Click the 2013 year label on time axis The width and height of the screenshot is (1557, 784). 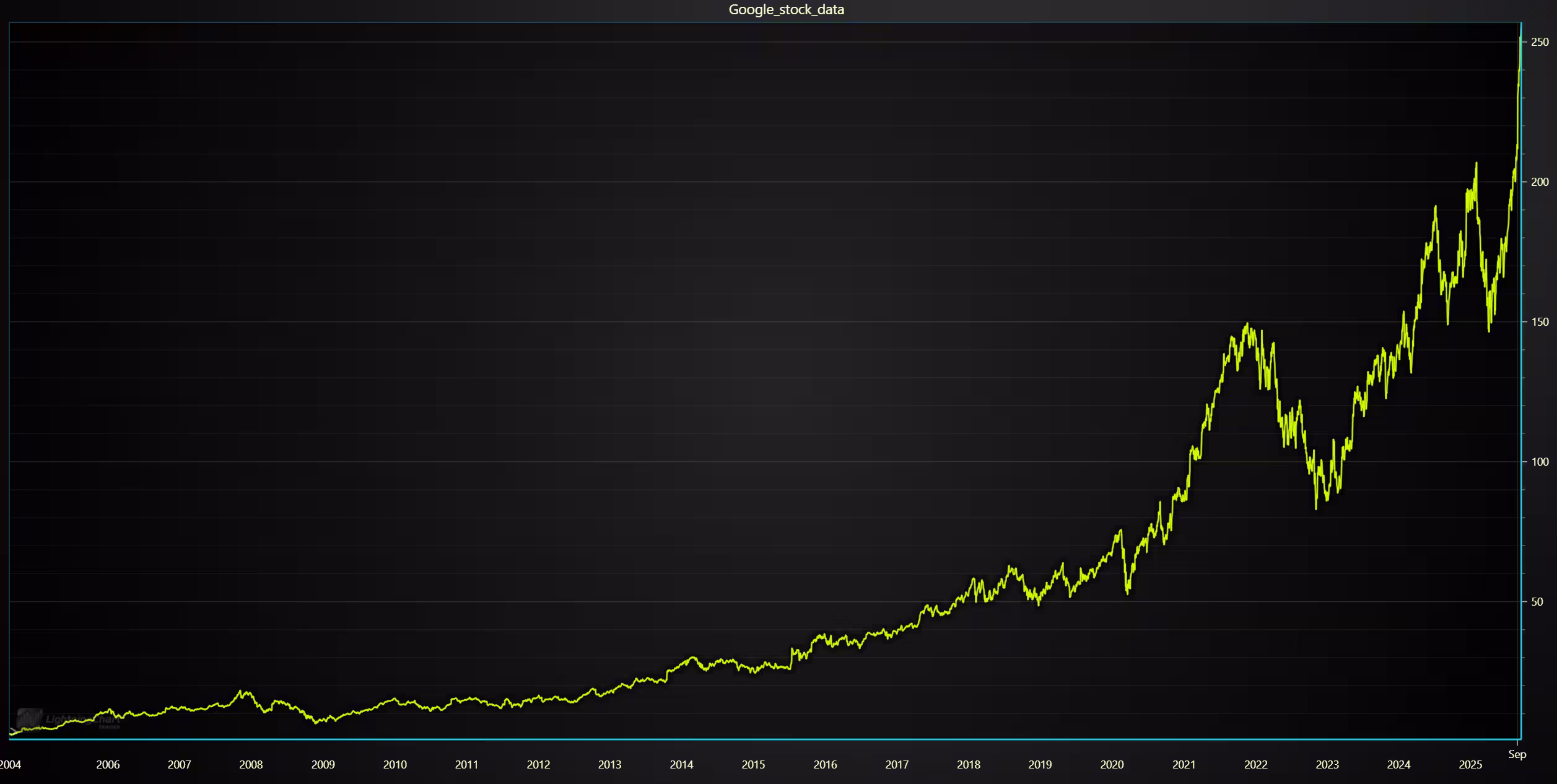(610, 765)
